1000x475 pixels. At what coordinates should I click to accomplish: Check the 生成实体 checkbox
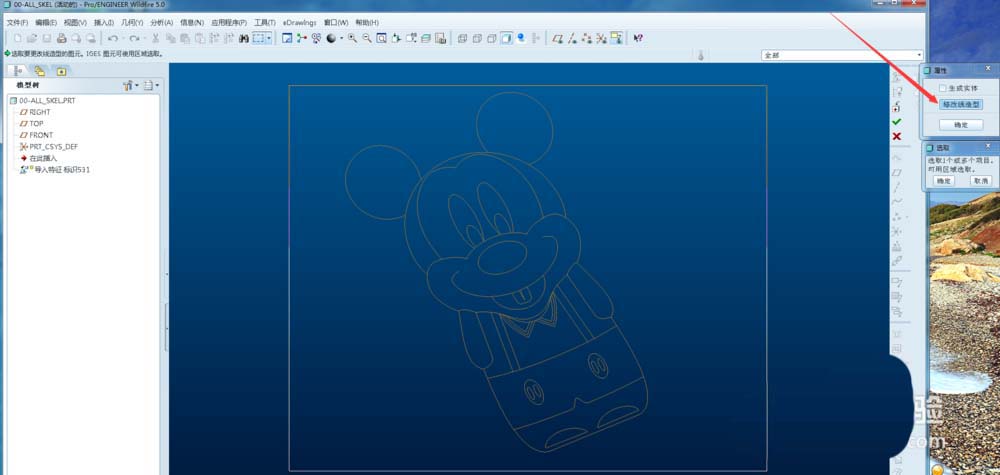point(943,88)
